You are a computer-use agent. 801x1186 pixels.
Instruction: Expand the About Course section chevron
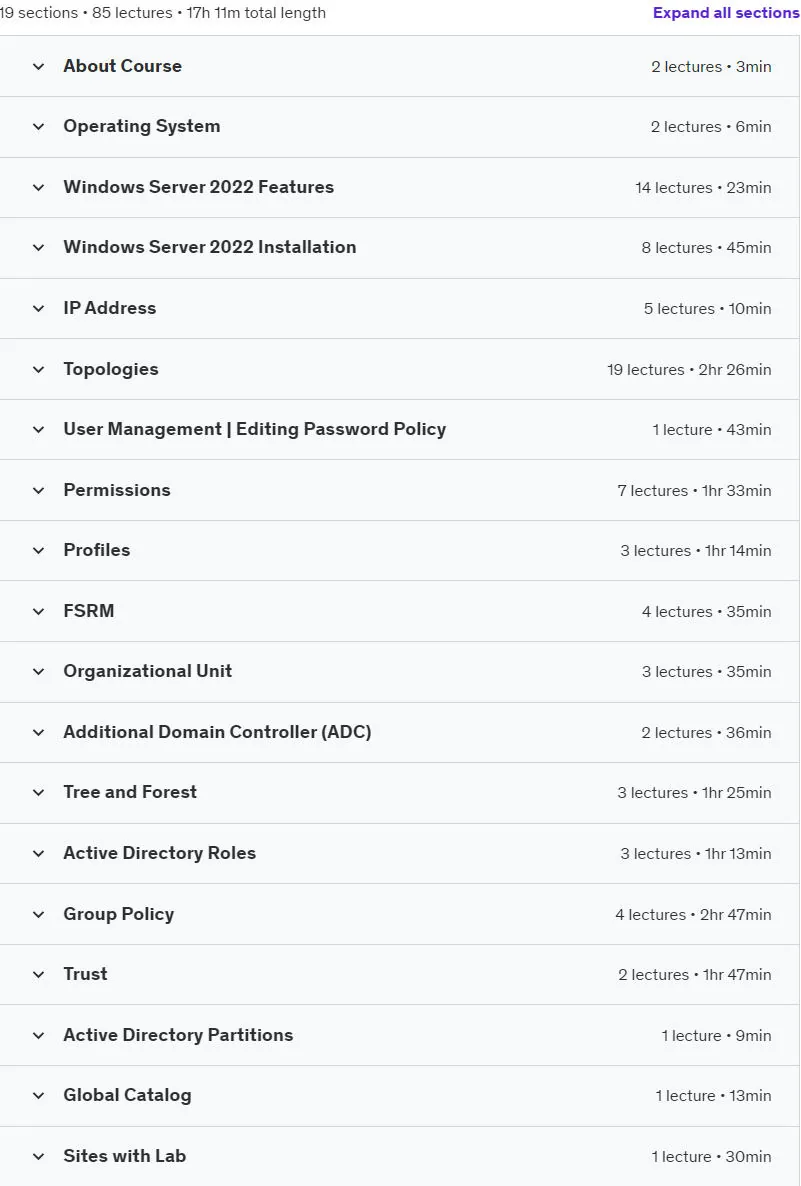tap(39, 67)
